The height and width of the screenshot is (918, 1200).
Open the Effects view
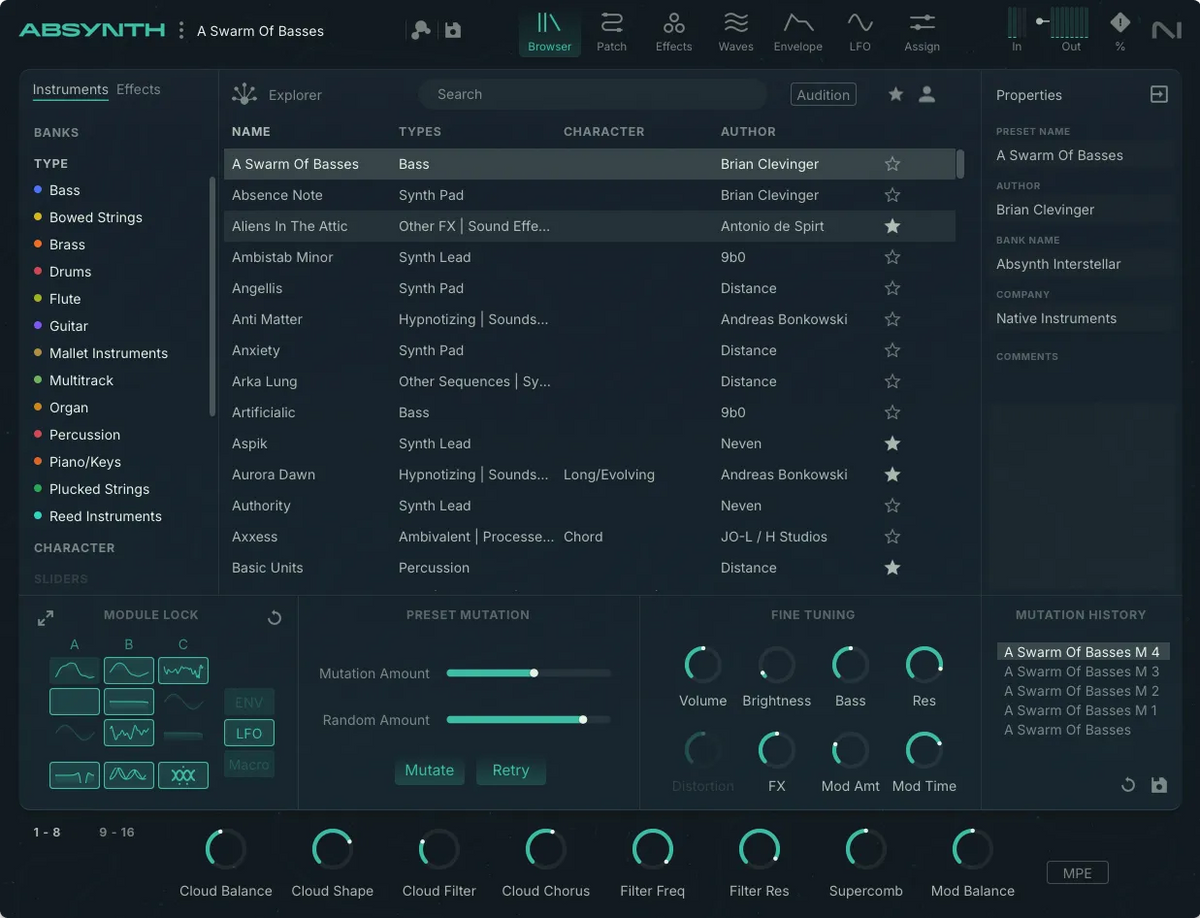coord(673,31)
